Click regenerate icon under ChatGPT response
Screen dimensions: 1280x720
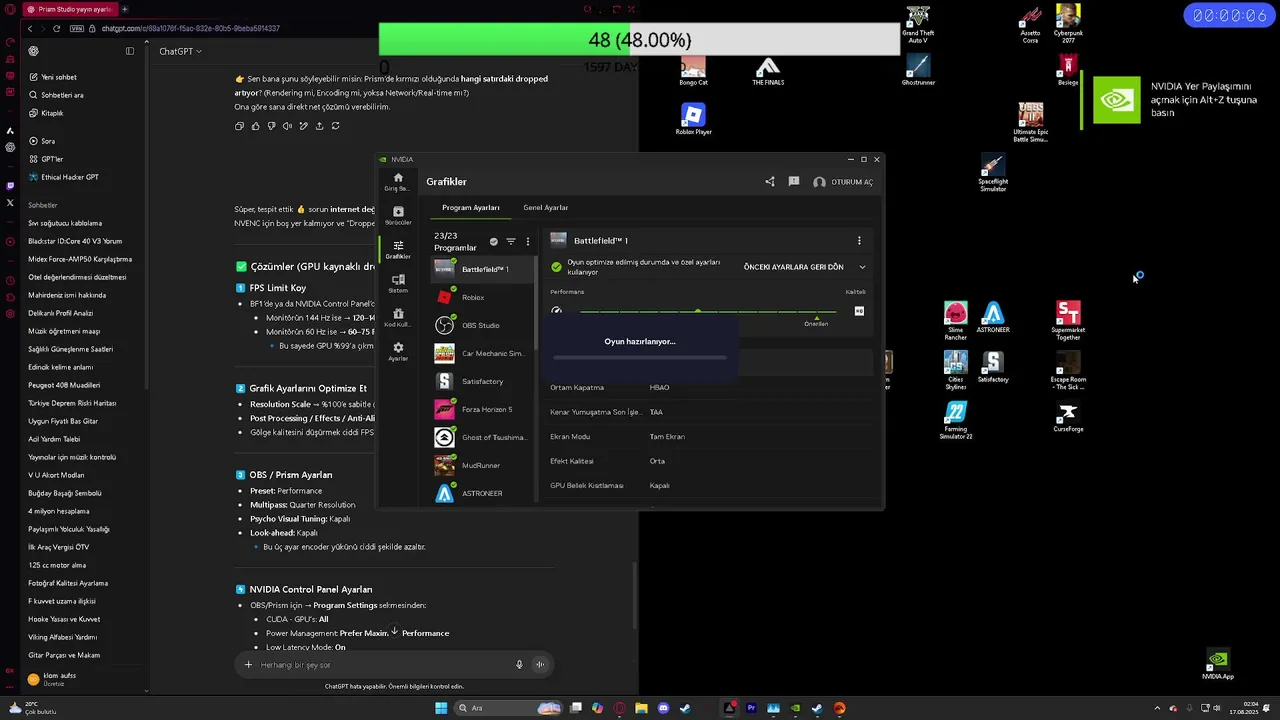click(335, 126)
